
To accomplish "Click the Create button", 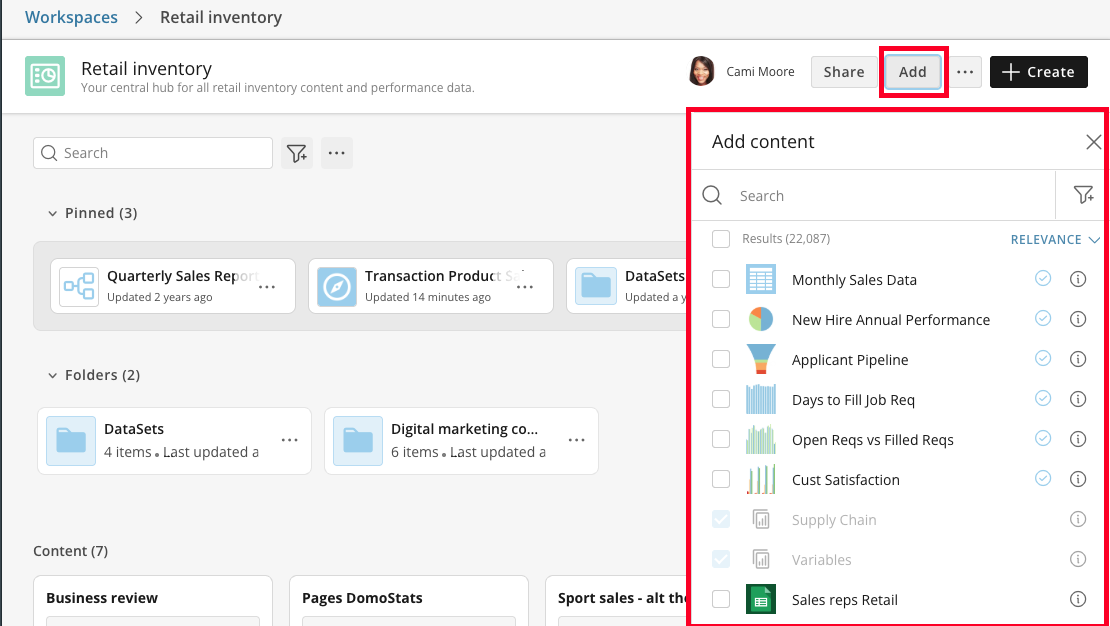I will coord(1039,72).
